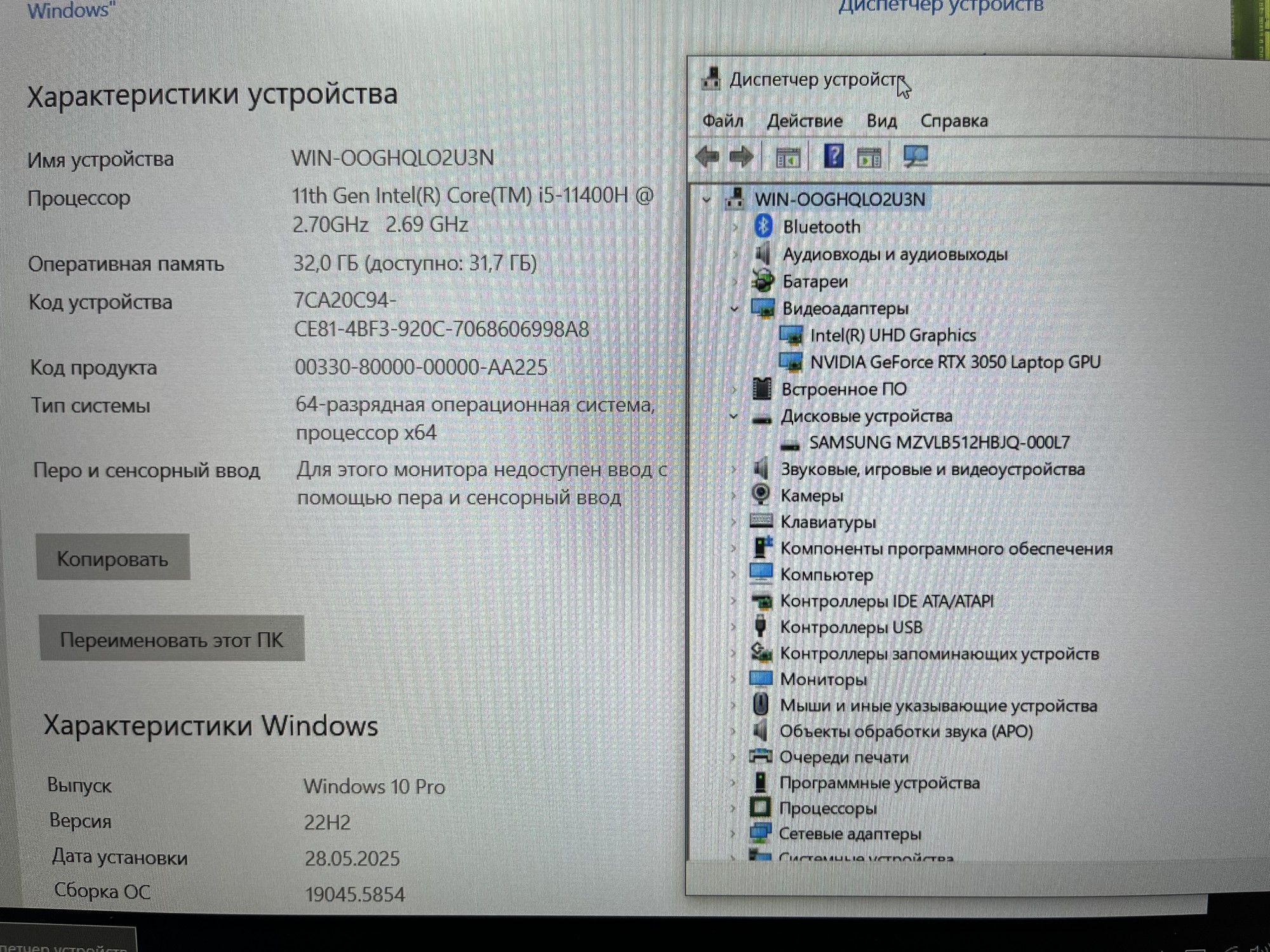Image resolution: width=1270 pixels, height=952 pixels.
Task: Collapse the Видеоадаптеры tree branch
Action: click(733, 309)
